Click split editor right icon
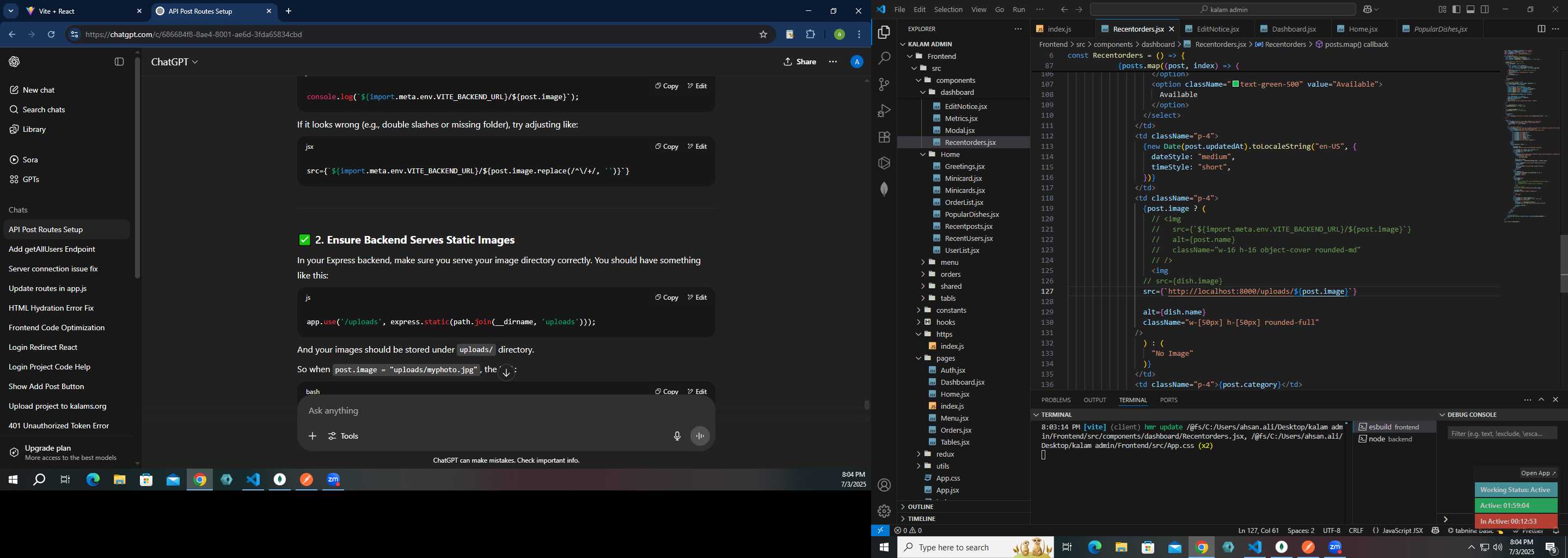The height and width of the screenshot is (558, 1568). click(x=1541, y=29)
